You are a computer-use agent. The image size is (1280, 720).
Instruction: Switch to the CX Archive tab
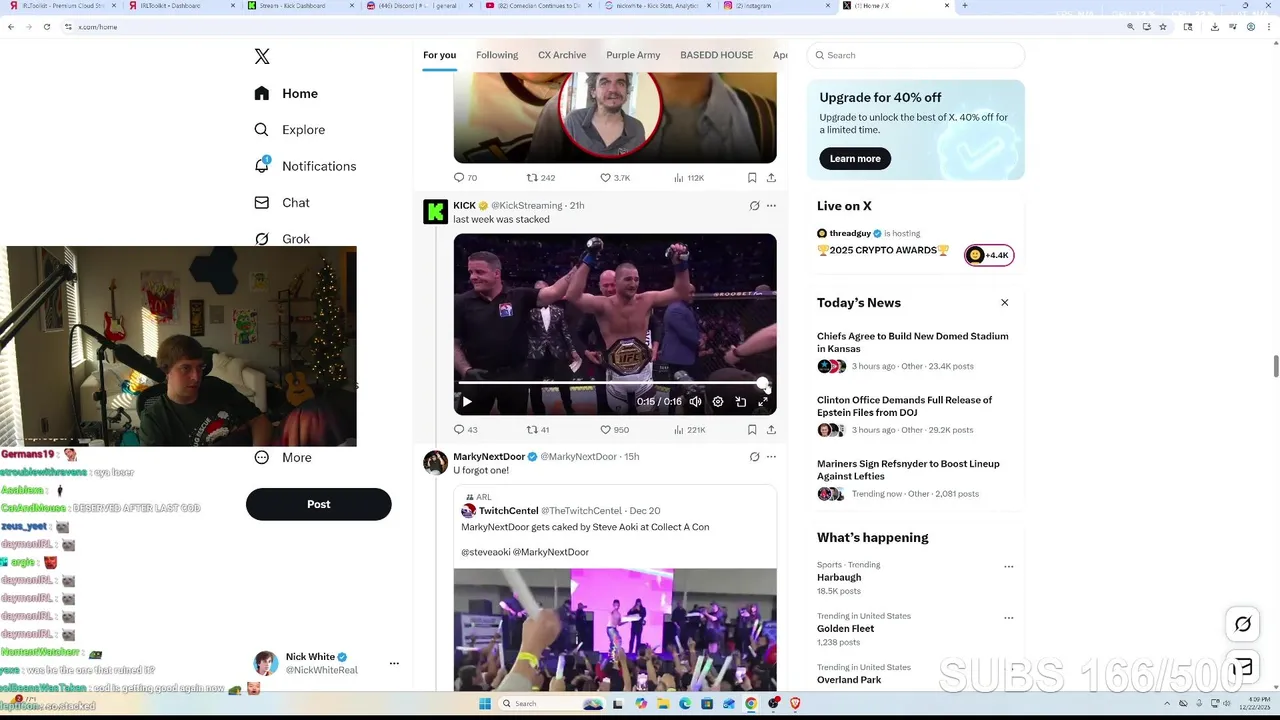coord(562,55)
